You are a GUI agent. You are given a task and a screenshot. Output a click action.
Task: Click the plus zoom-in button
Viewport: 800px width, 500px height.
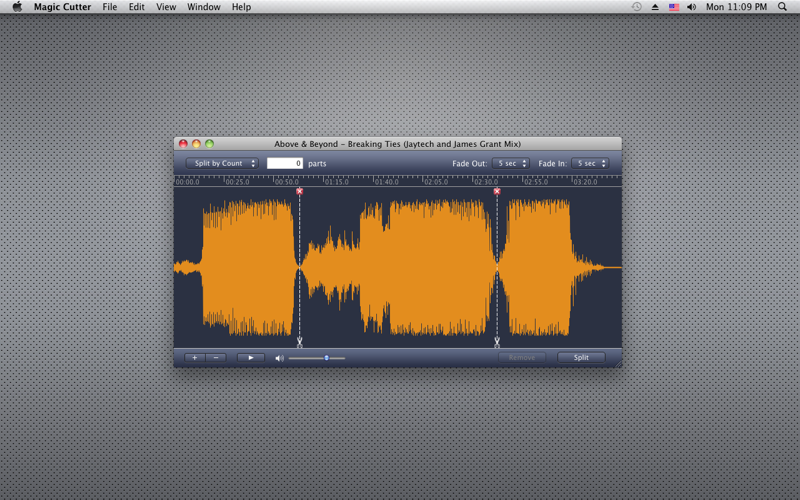pos(194,358)
